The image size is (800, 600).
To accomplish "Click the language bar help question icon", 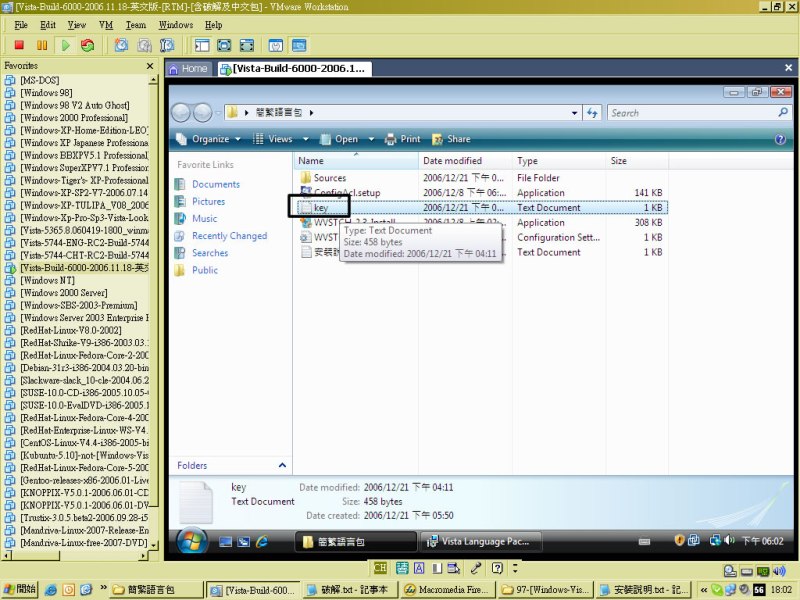I will [497, 568].
